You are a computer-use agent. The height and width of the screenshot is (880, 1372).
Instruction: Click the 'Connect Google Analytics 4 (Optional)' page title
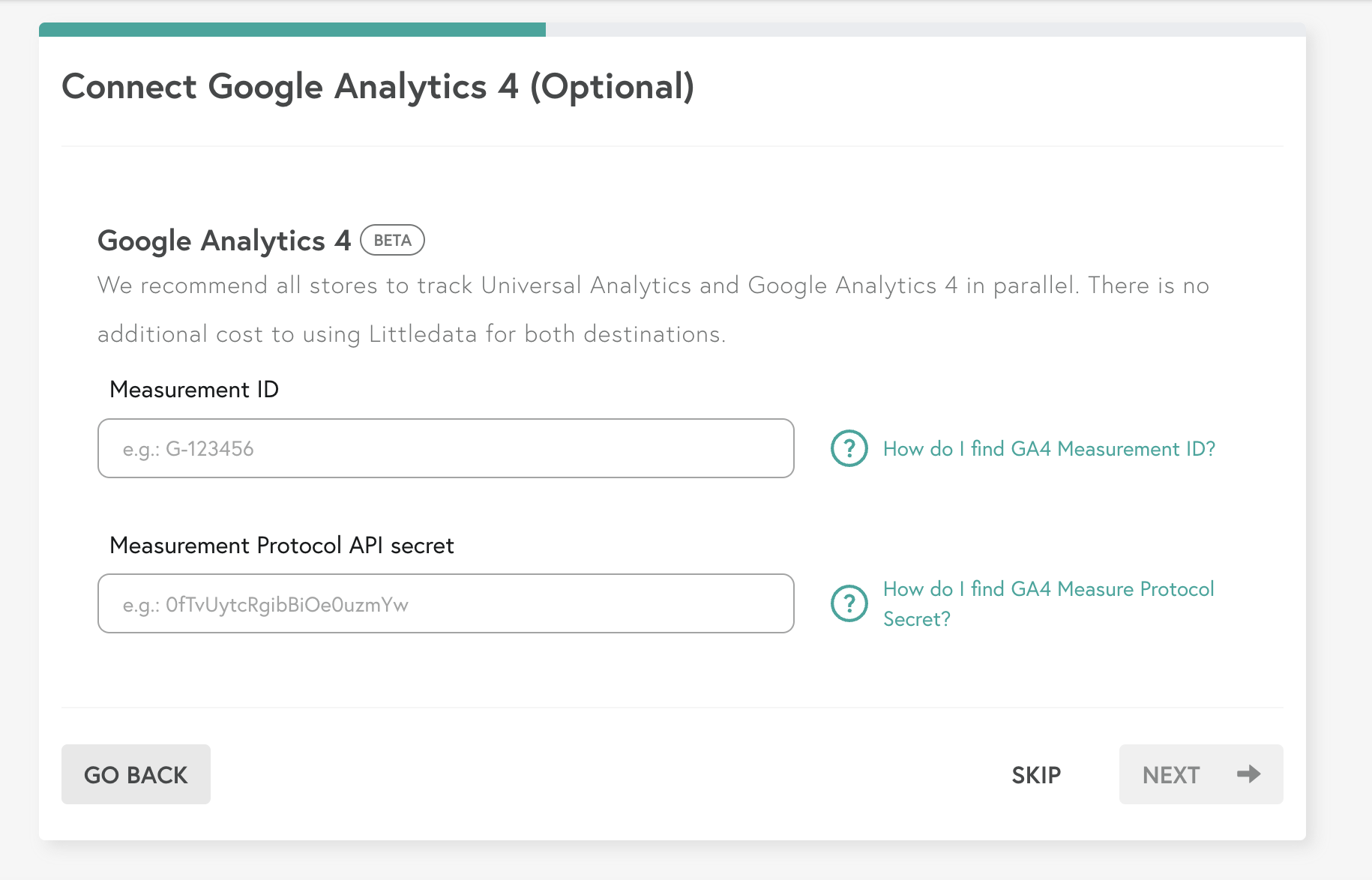pos(378,86)
